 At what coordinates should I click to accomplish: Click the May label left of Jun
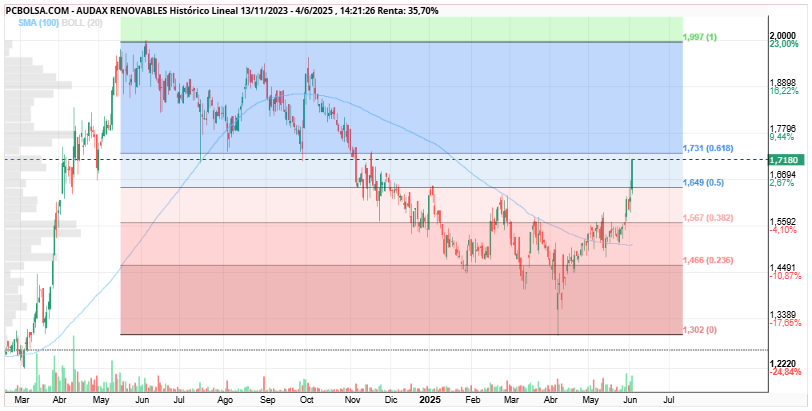[101, 400]
